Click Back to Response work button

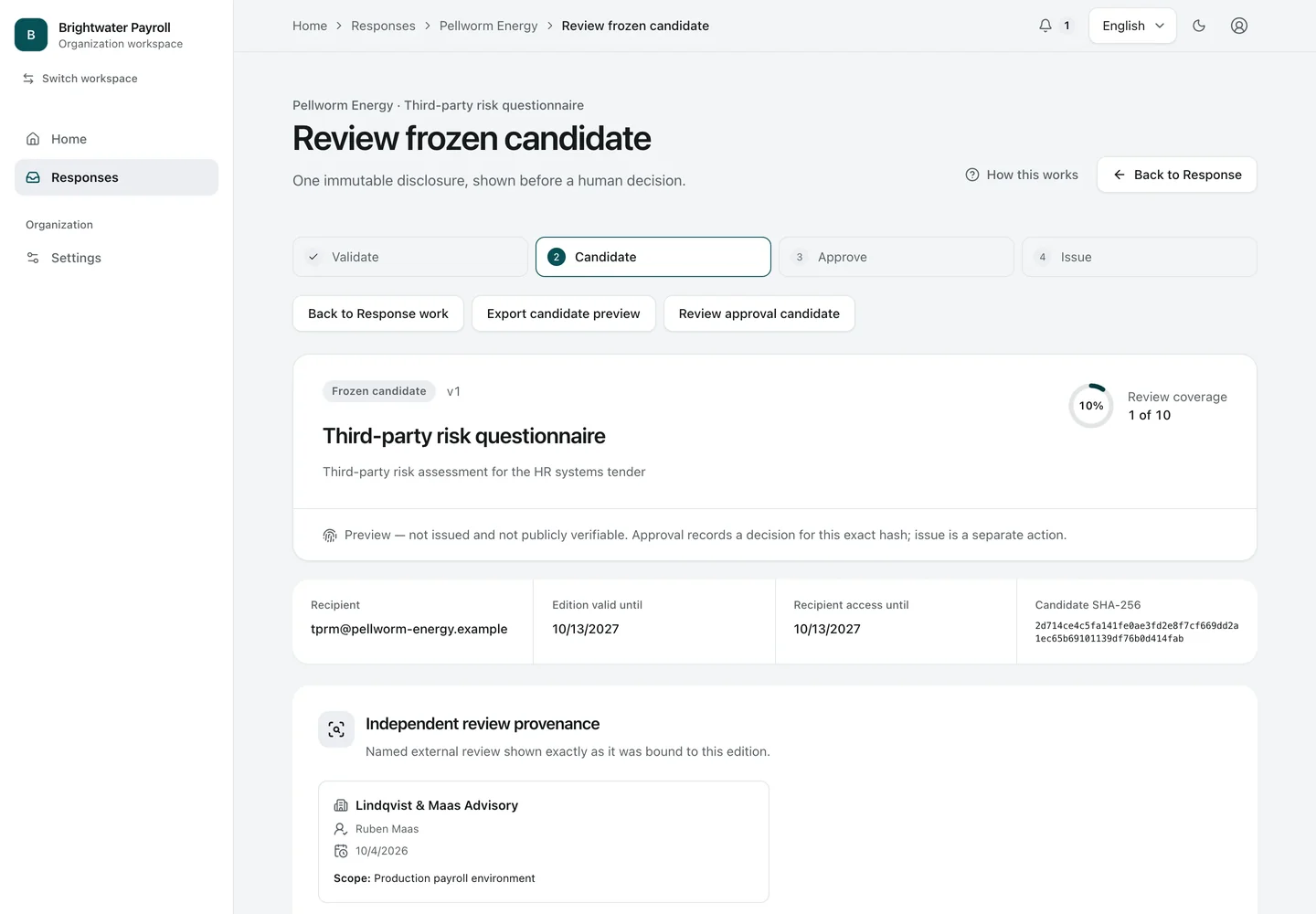pos(378,314)
